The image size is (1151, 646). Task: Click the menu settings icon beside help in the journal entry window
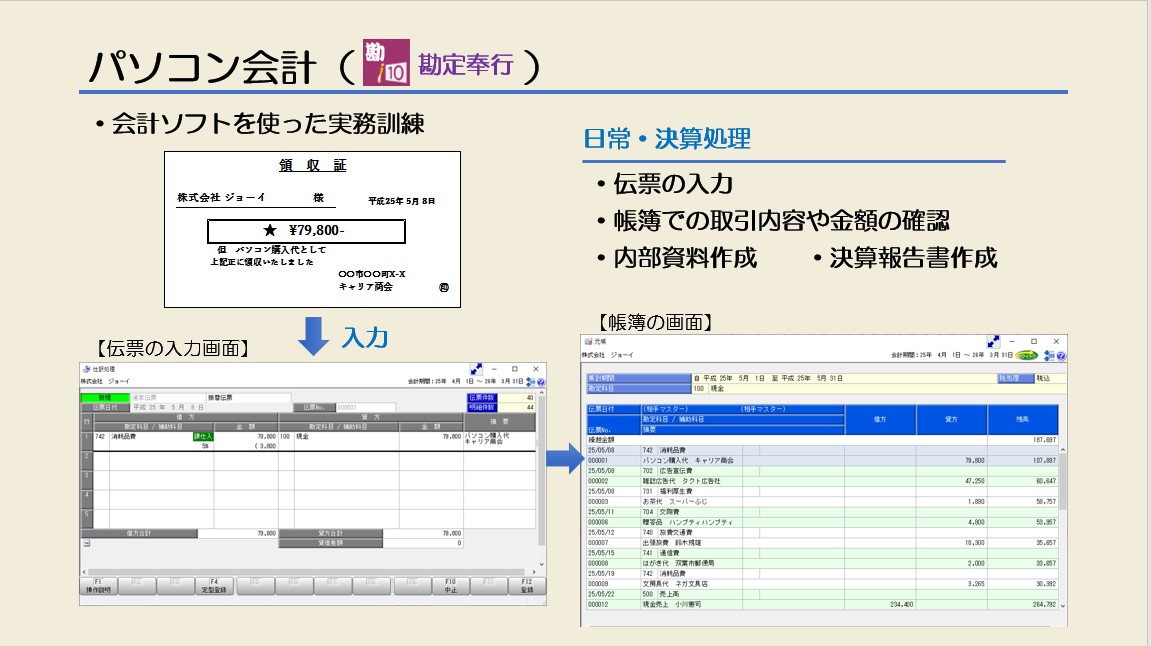point(531,382)
